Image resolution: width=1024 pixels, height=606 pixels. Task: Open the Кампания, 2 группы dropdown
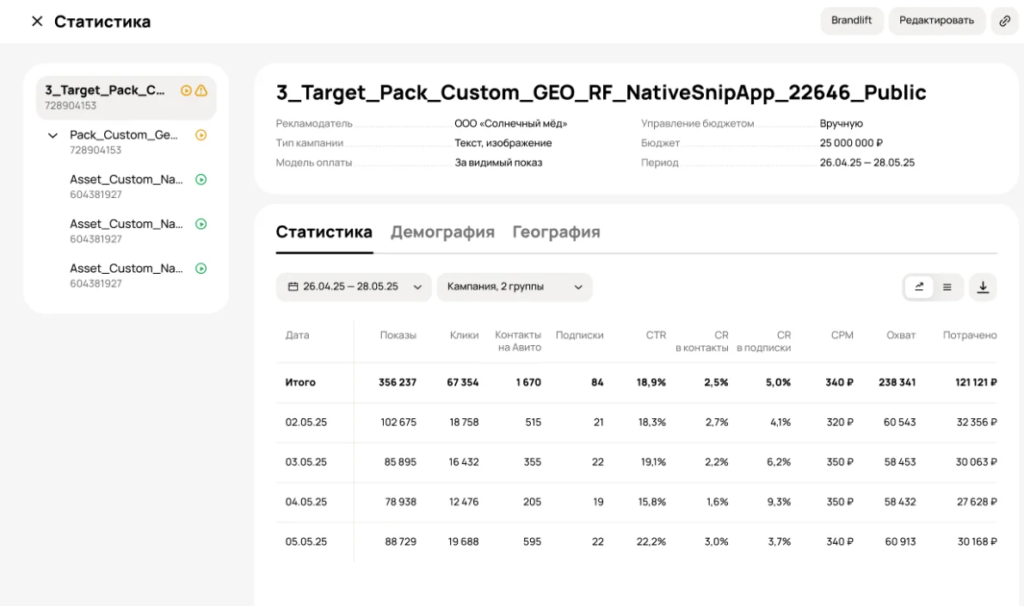(x=512, y=286)
